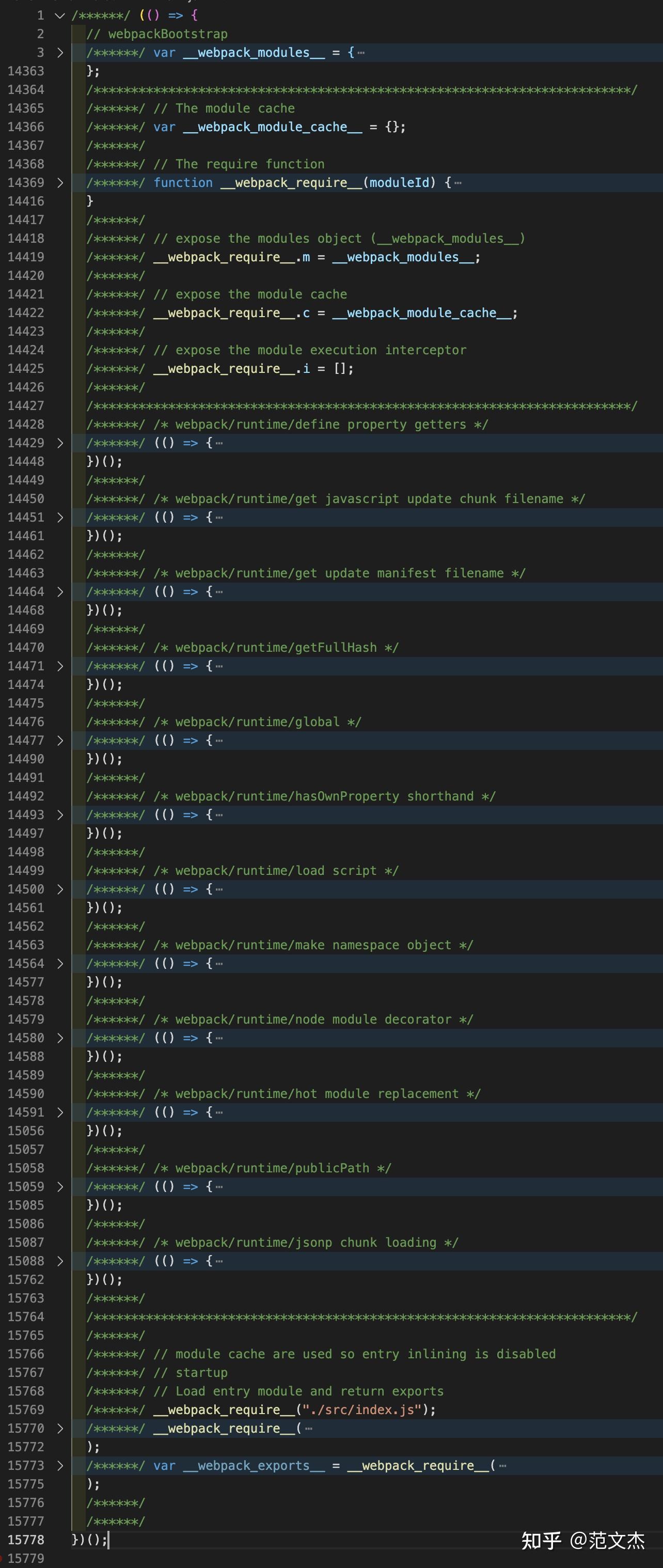The height and width of the screenshot is (1568, 663).
Task: Click the final '})();' on line 15778
Action: pyautogui.click(x=89, y=1540)
